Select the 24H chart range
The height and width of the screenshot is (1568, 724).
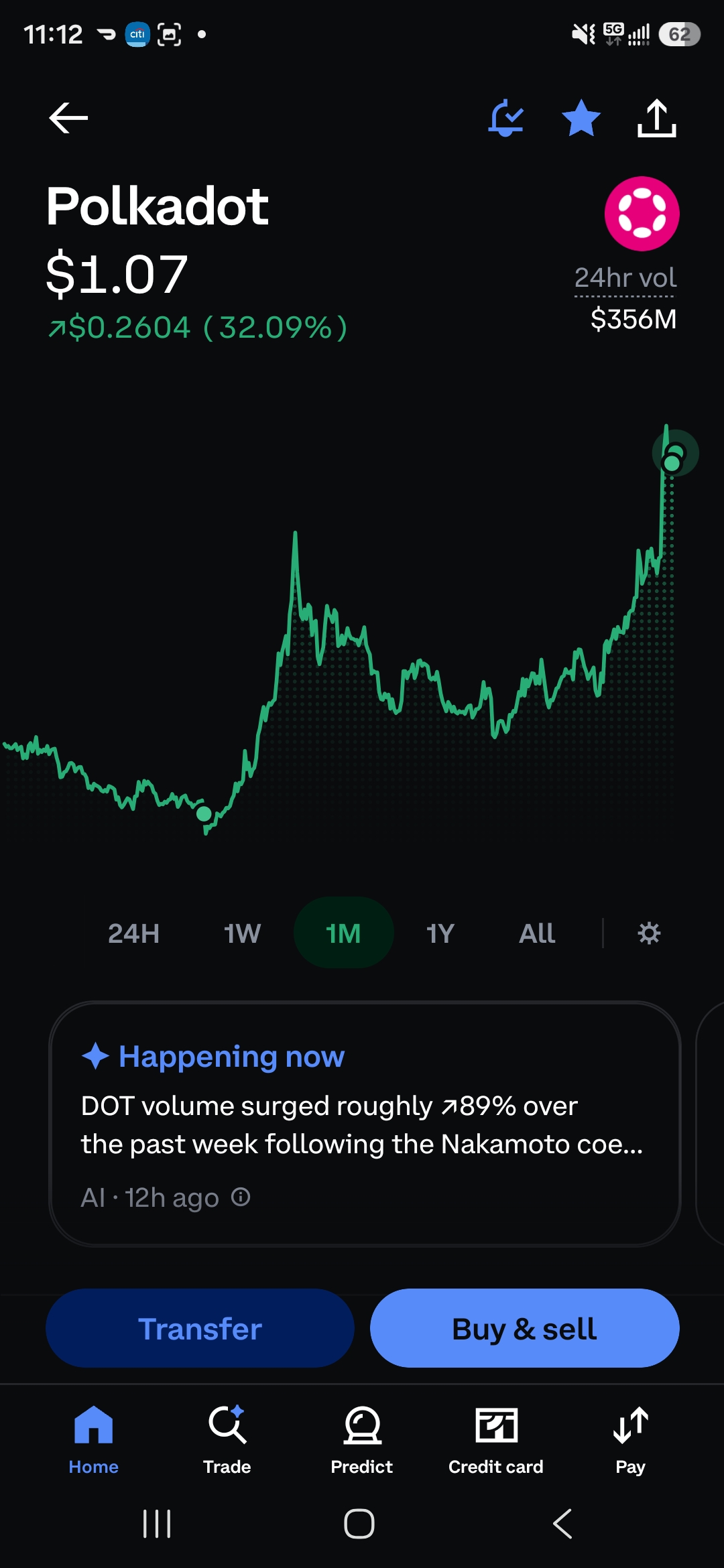(x=133, y=933)
